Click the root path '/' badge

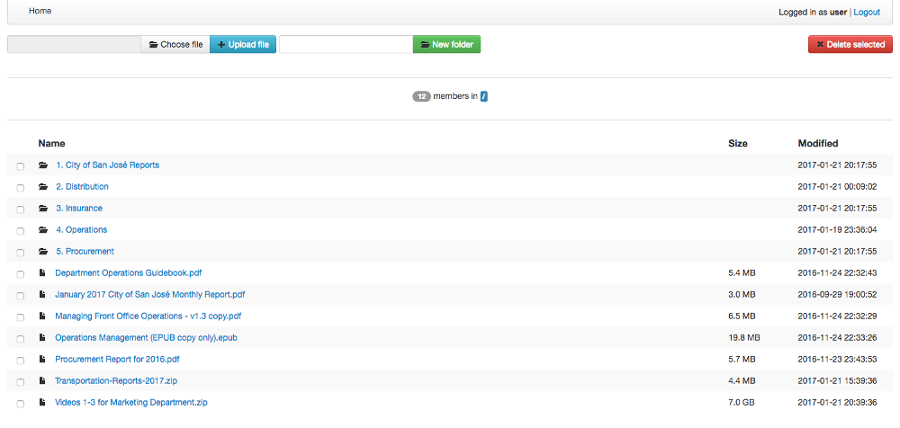(484, 97)
